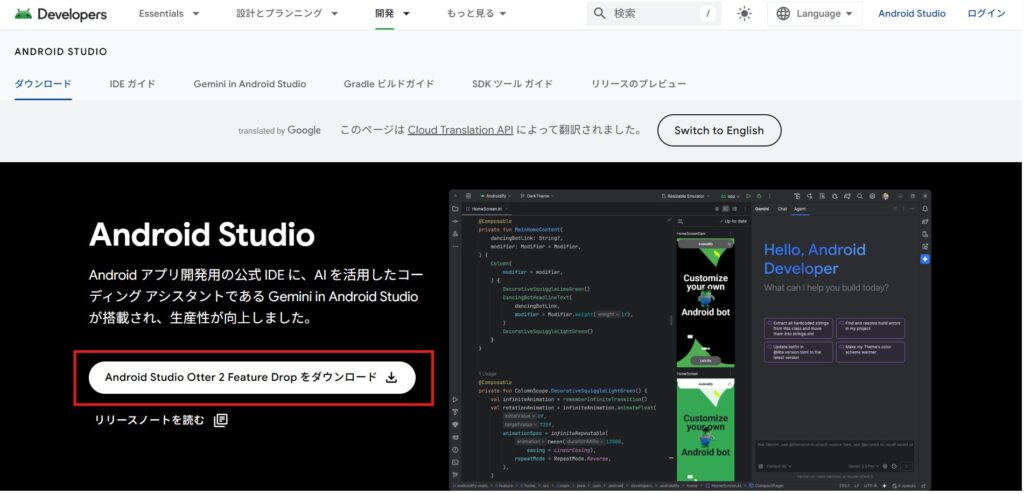Viewport: 1024px width, 494px height.
Task: Download Android Studio Otter 2 Feature Drop
Action: 252,378
